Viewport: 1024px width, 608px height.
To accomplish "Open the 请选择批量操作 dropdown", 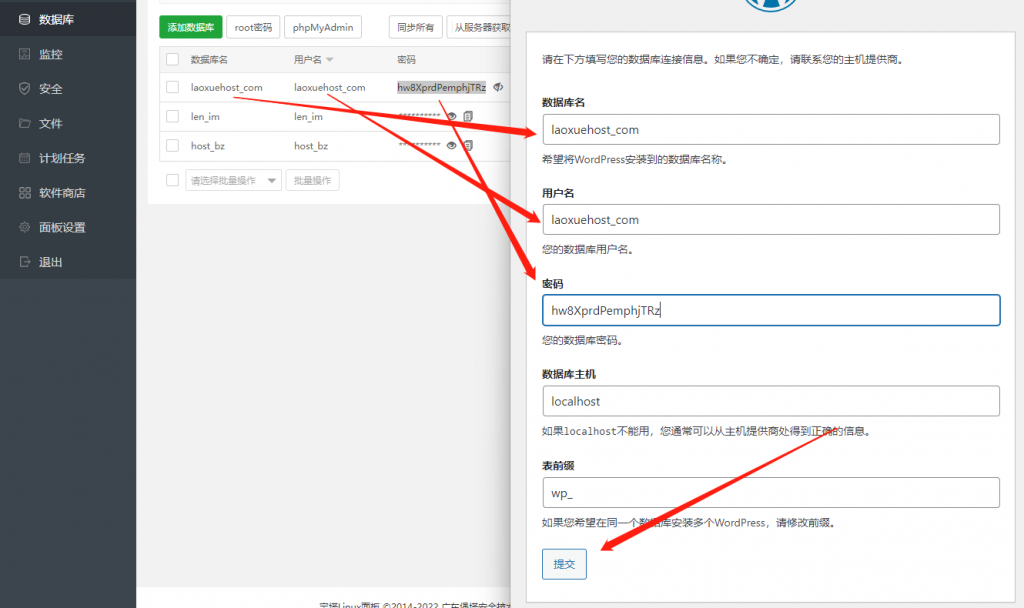I will pos(233,180).
